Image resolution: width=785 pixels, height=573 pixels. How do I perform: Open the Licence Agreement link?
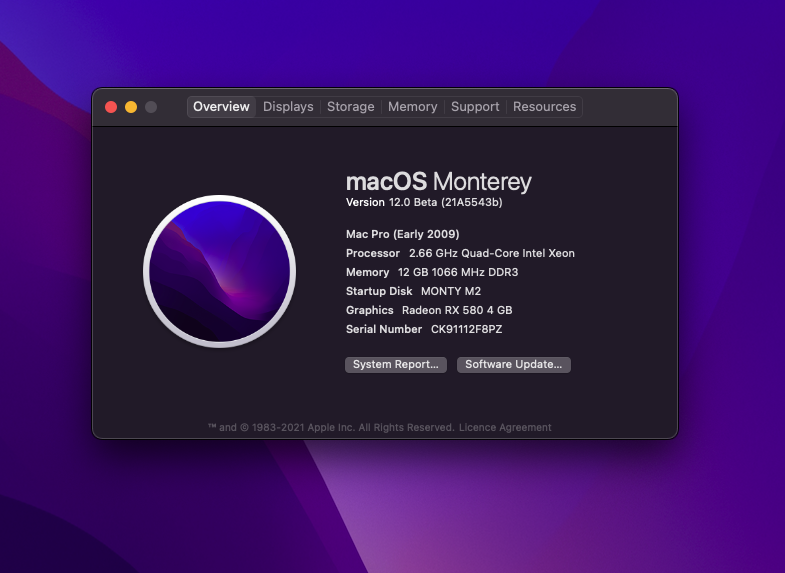click(x=505, y=427)
